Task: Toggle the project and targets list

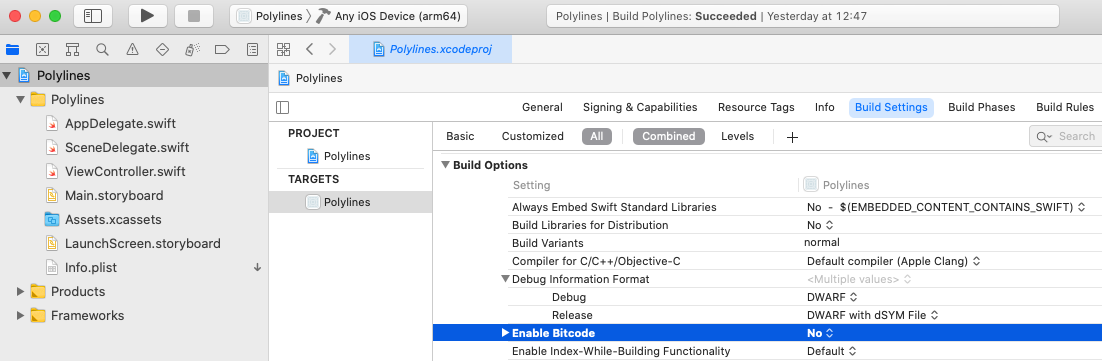Action: pos(283,107)
